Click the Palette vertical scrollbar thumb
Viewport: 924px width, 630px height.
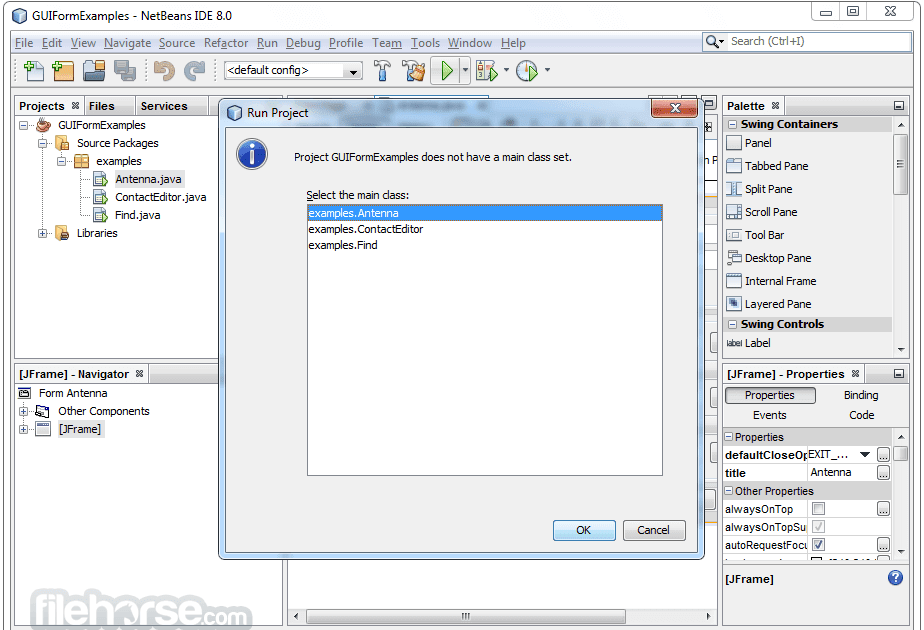click(x=900, y=164)
